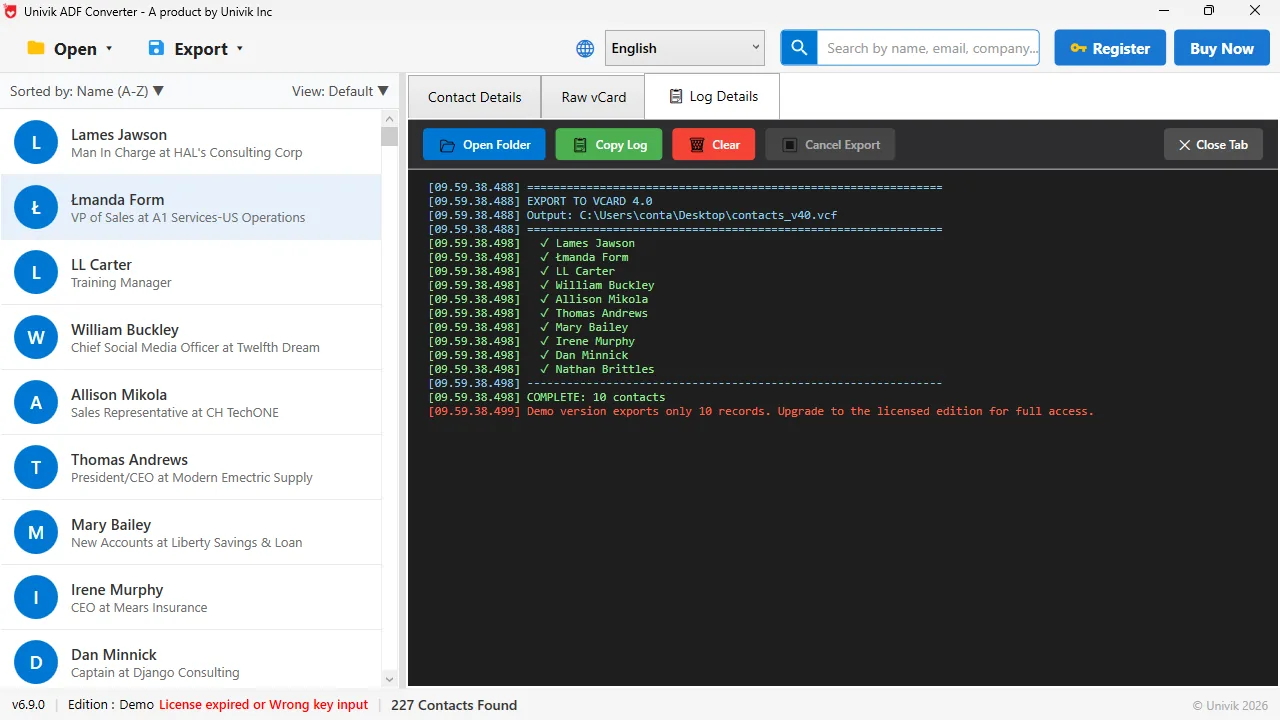
Task: Click the blue save disk icon beside Export
Action: click(156, 48)
